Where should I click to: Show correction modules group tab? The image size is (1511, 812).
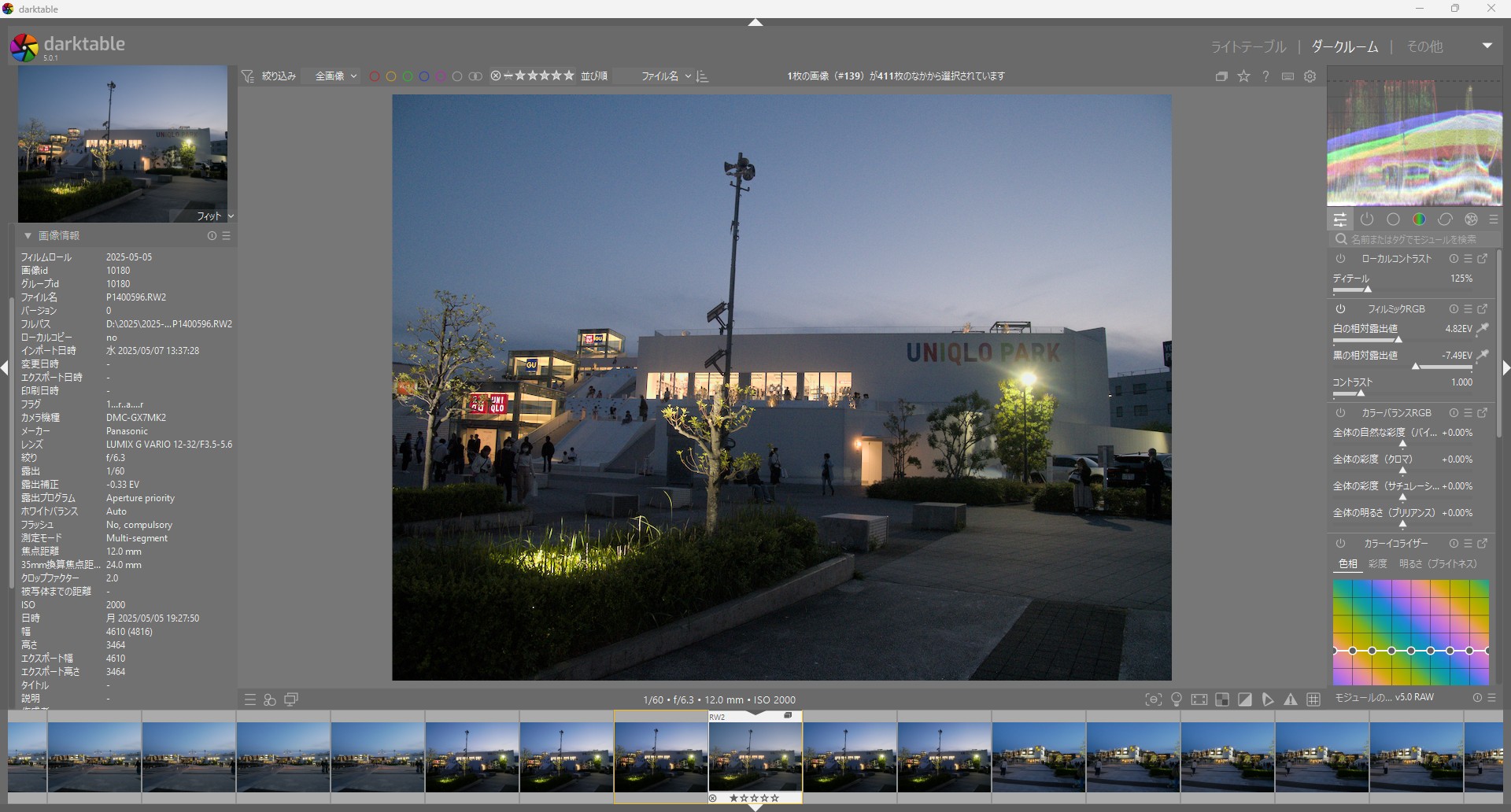click(x=1446, y=220)
